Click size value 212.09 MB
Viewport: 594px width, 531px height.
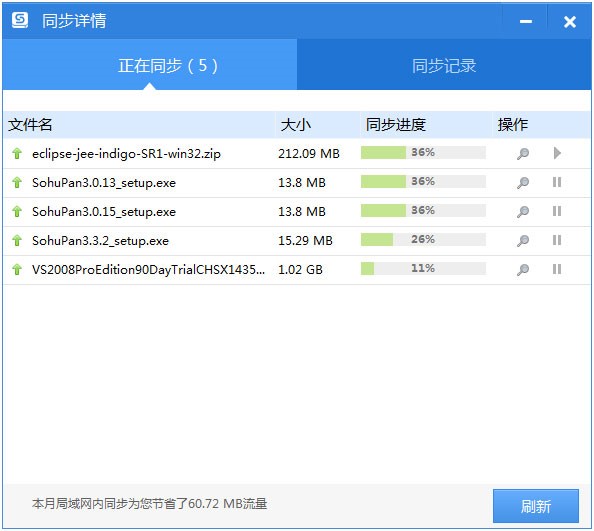point(309,153)
